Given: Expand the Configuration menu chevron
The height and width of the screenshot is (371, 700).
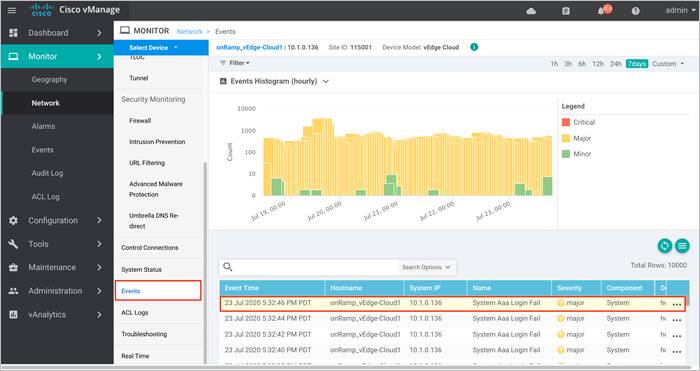Looking at the screenshot, I should click(x=99, y=221).
